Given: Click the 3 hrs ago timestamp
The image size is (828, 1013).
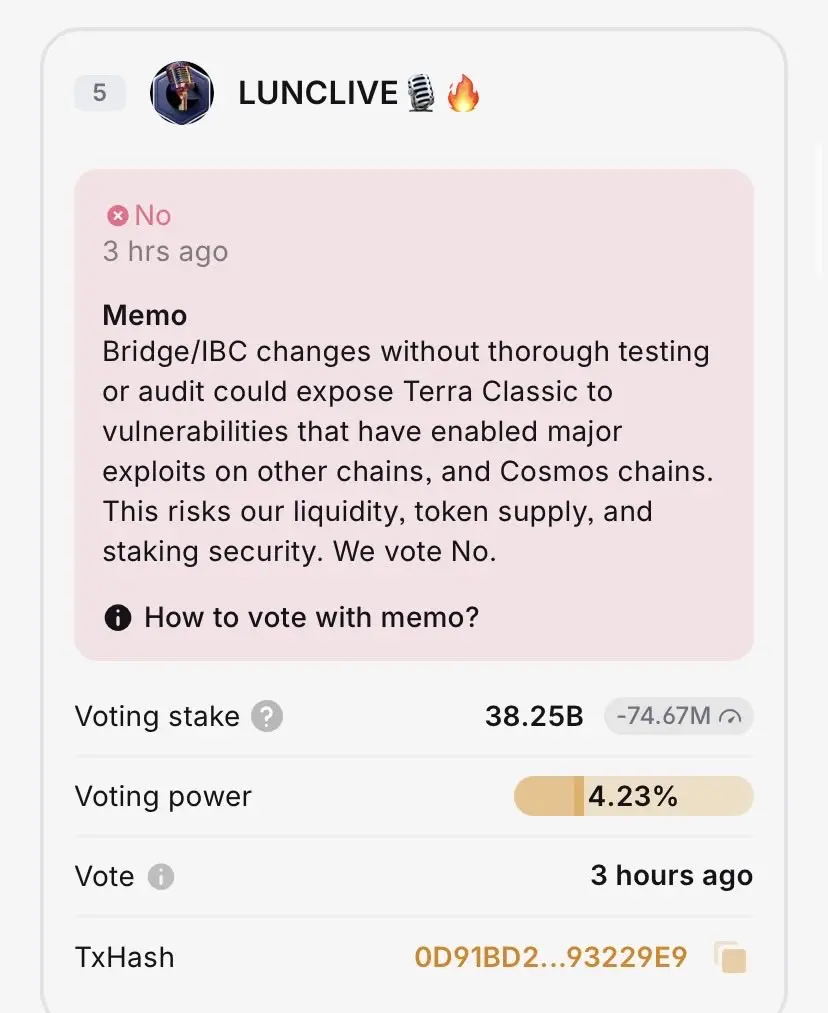Looking at the screenshot, I should pyautogui.click(x=165, y=251).
